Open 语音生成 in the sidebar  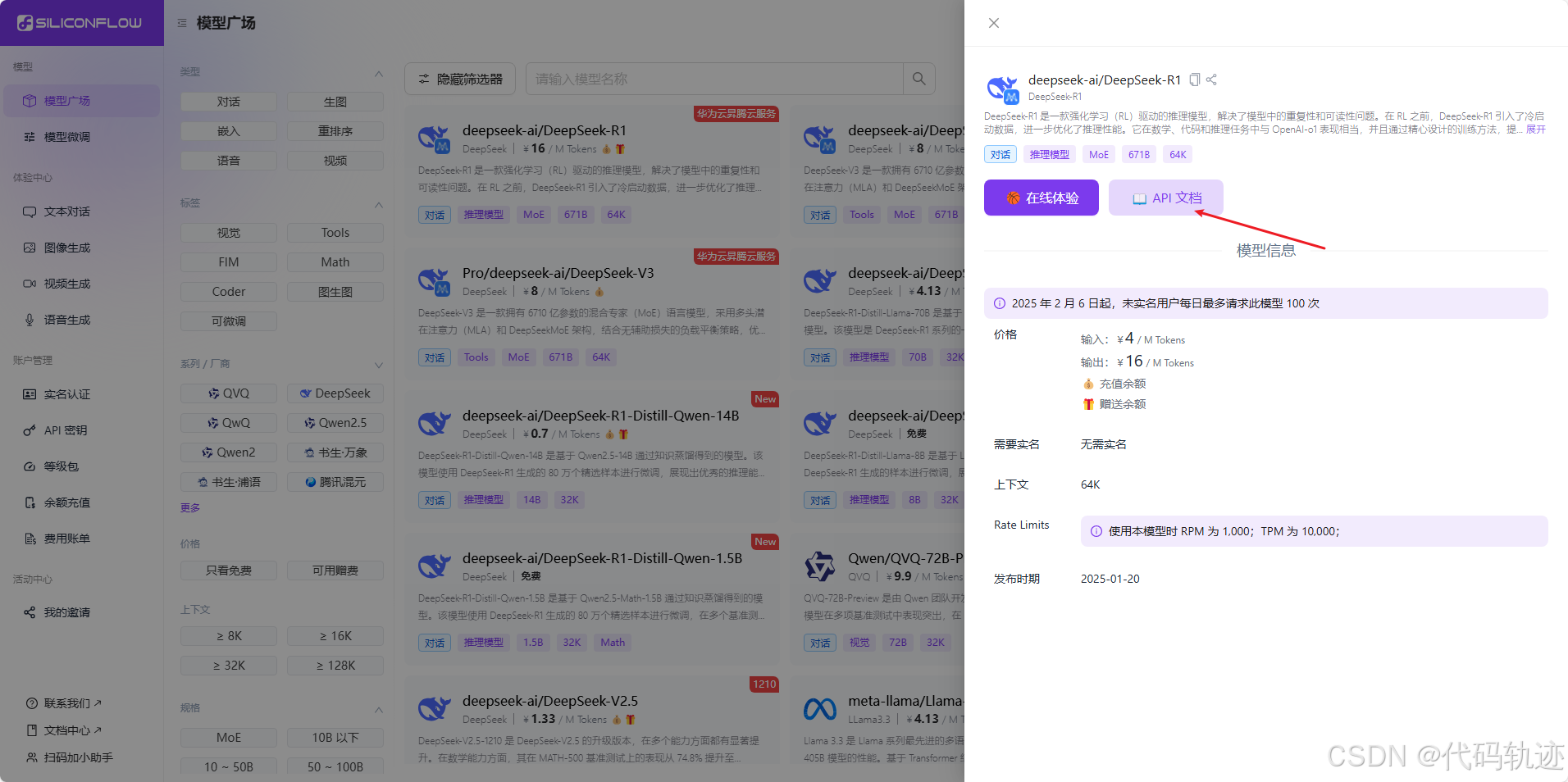81,320
